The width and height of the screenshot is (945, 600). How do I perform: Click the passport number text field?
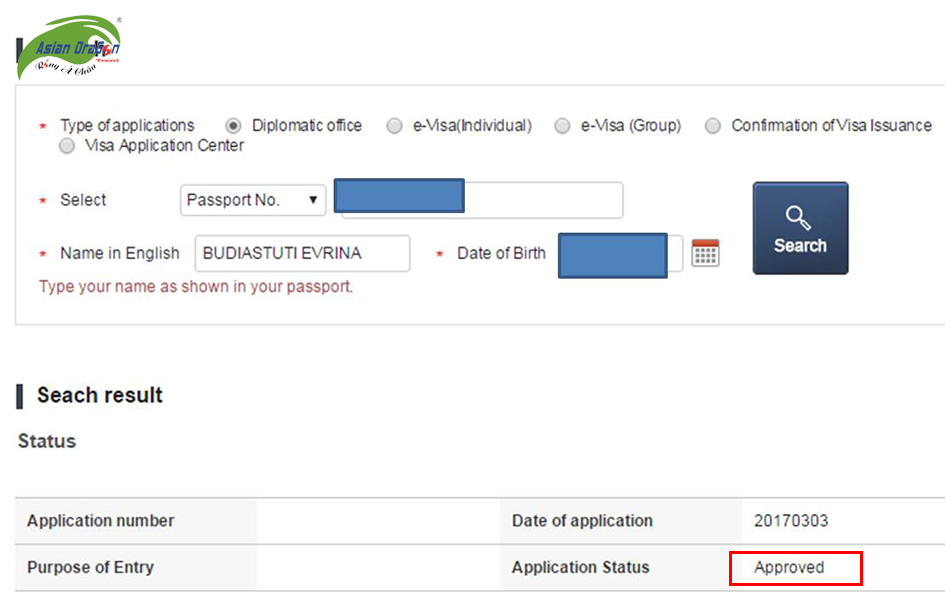(x=479, y=198)
